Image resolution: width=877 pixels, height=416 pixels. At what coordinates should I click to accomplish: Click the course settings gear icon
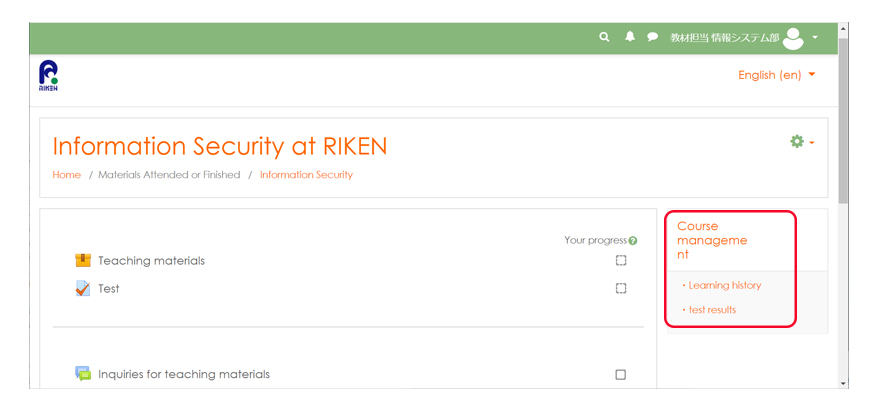[x=796, y=142]
